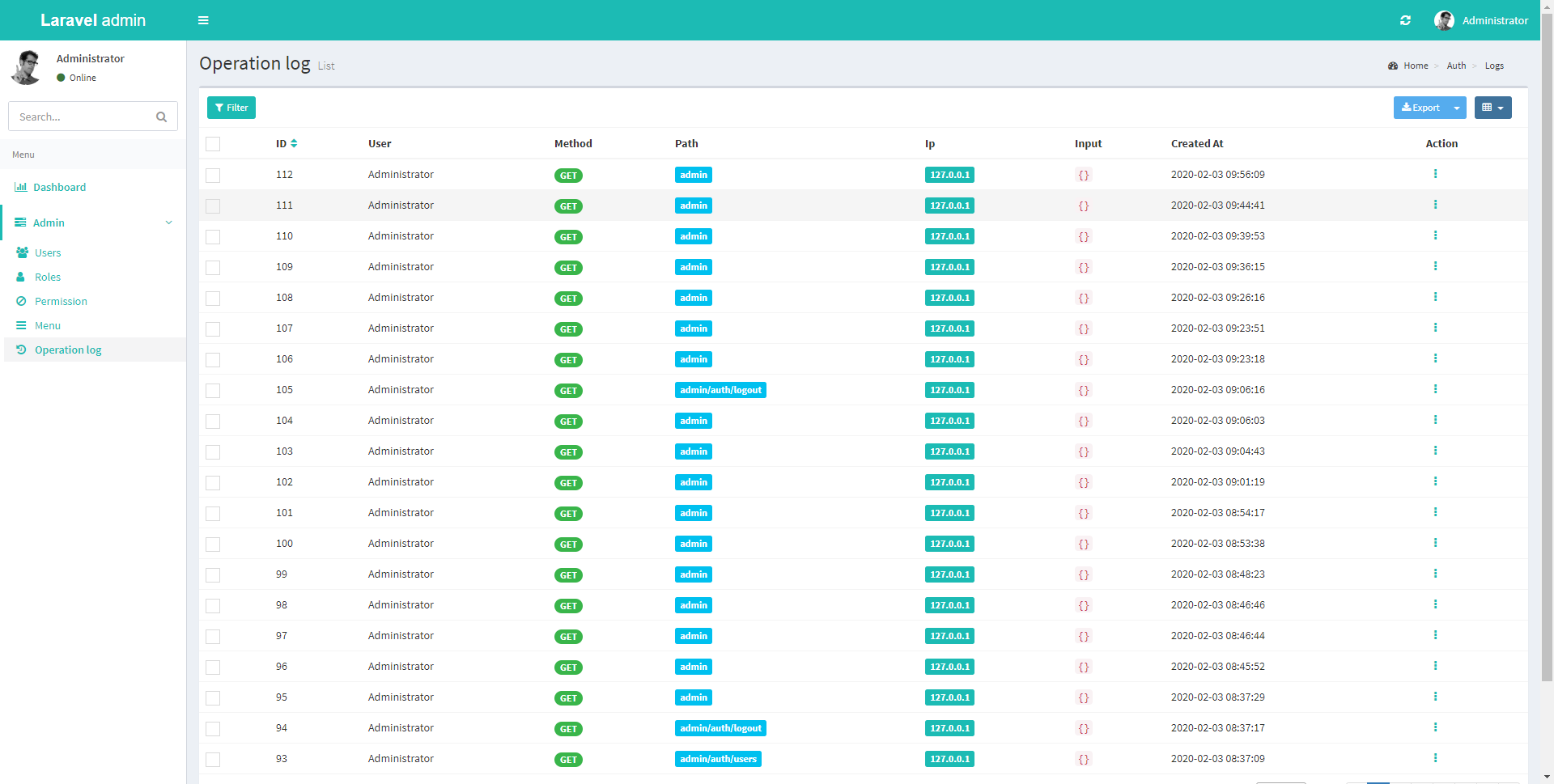The width and height of the screenshot is (1554, 784).
Task: Toggle the select-all checkbox in header
Action: click(213, 144)
